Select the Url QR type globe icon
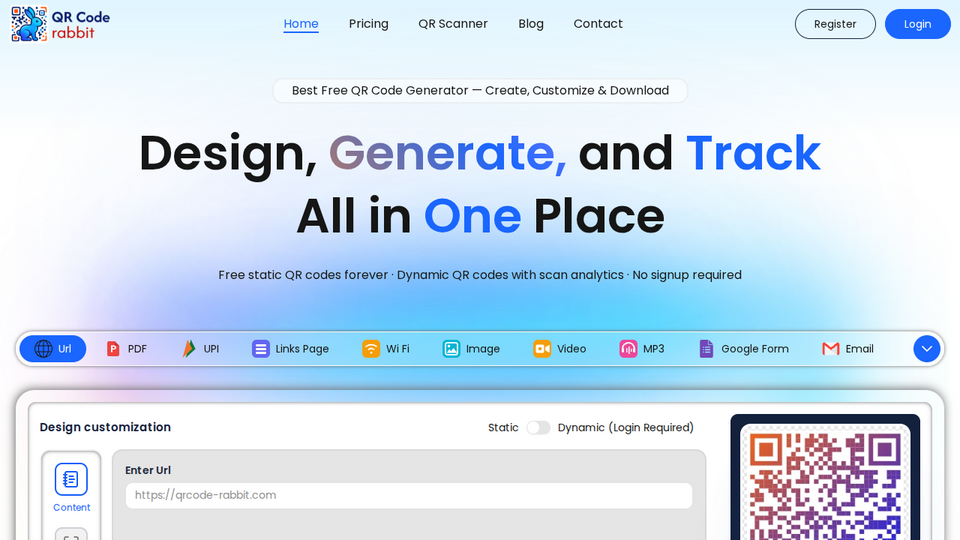 click(43, 349)
